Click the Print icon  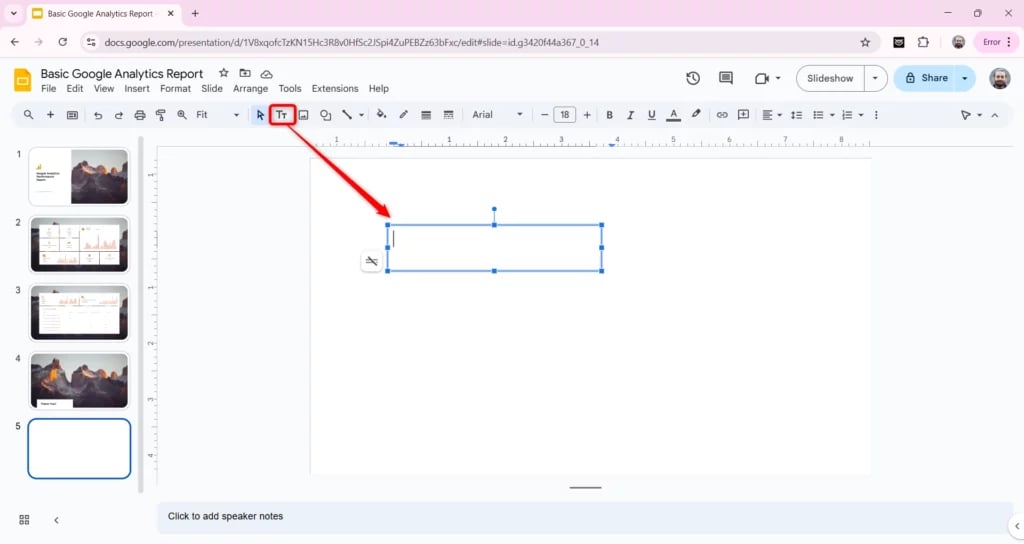tap(140, 115)
